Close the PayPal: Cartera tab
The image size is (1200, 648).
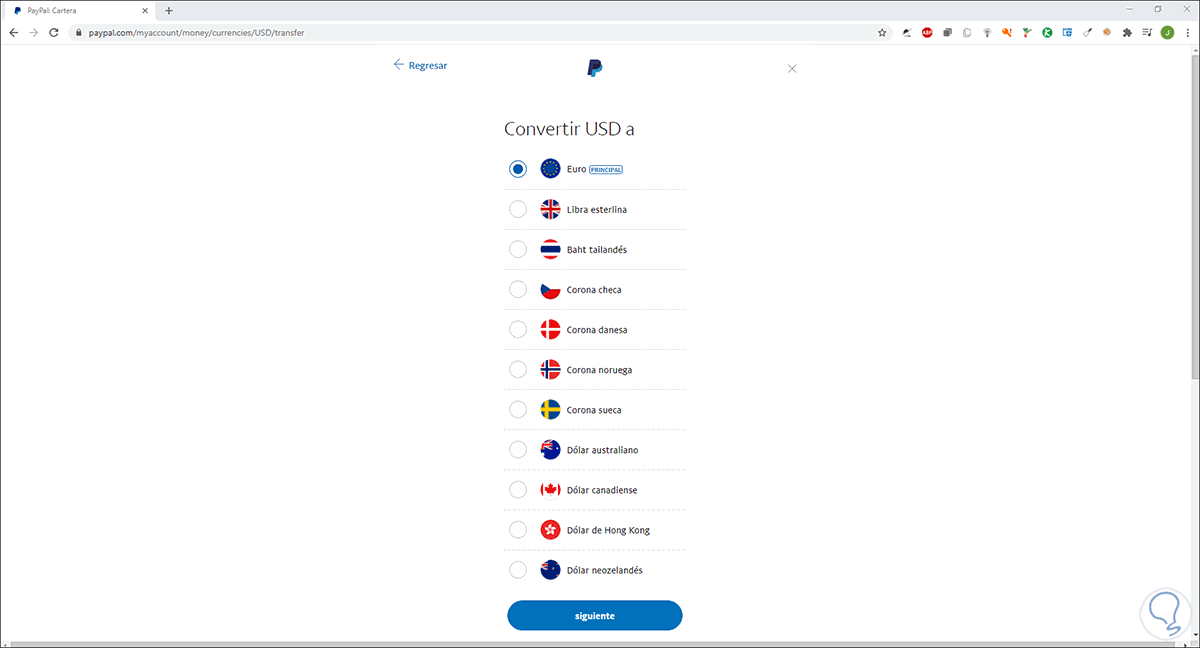145,10
